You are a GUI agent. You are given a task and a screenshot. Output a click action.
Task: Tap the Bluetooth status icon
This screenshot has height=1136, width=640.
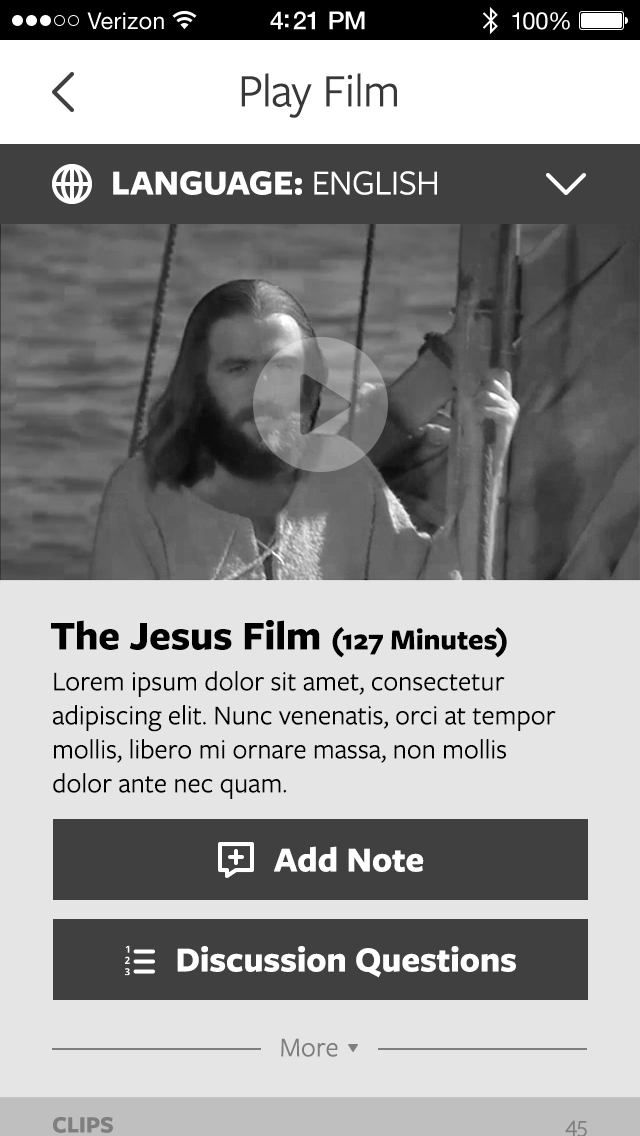tap(491, 20)
